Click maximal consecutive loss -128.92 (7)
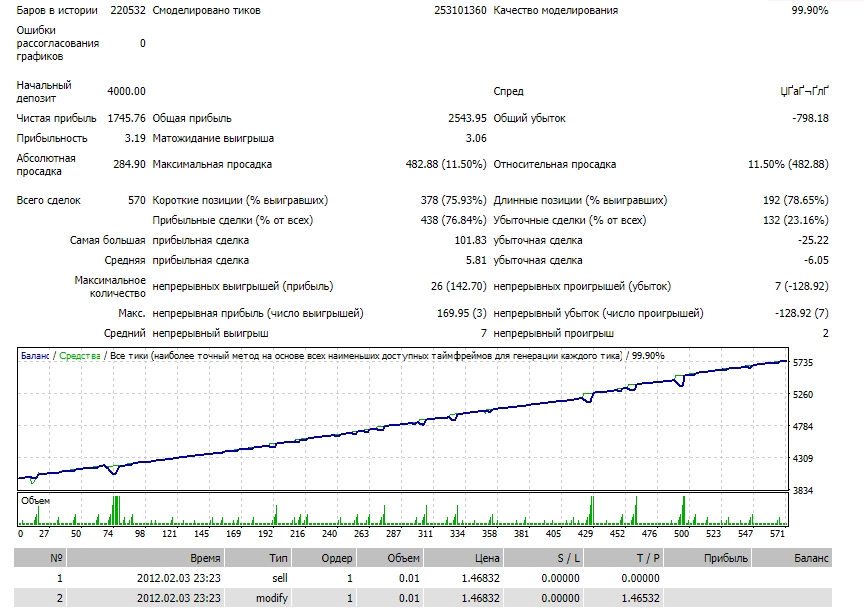The width and height of the screenshot is (864, 610). coord(802,313)
